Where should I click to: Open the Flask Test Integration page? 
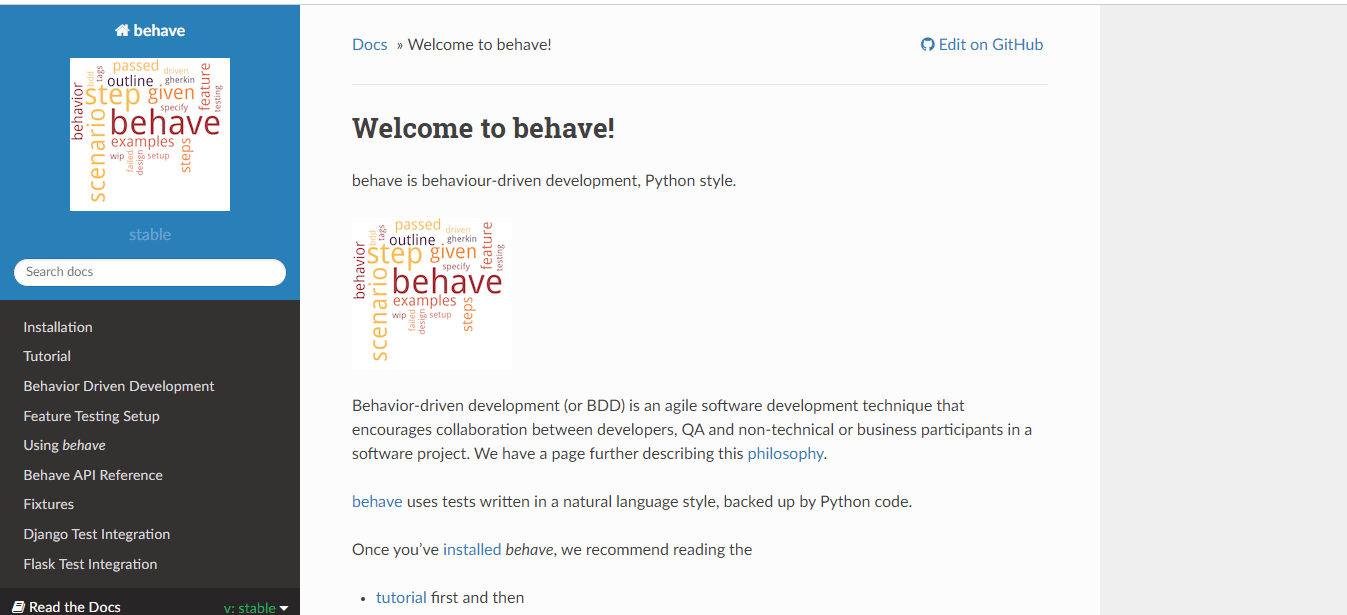(90, 563)
